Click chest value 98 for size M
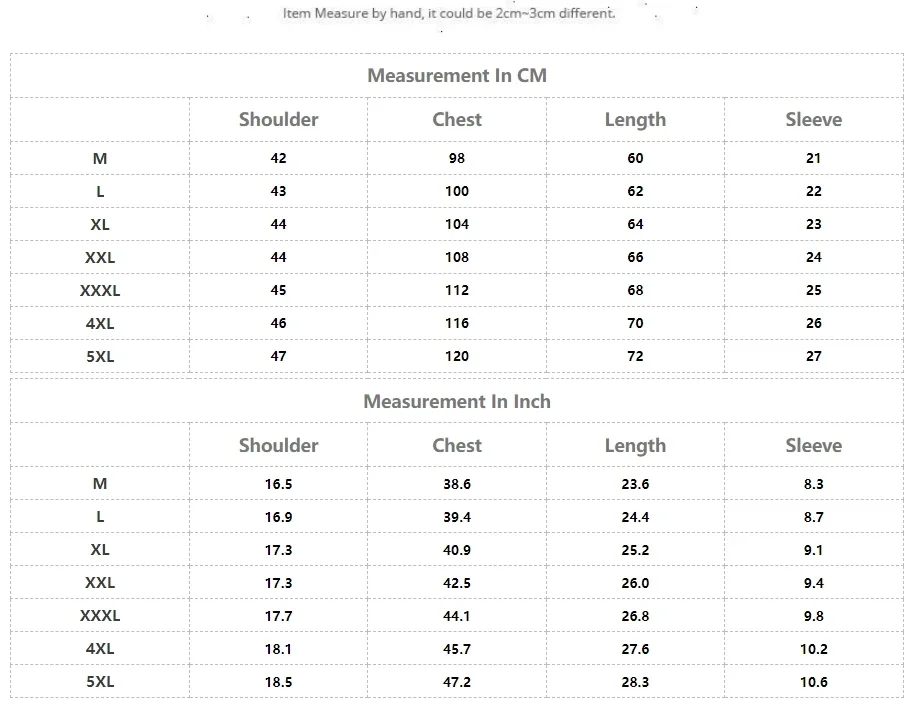This screenshot has height=707, width=915. pyautogui.click(x=457, y=158)
